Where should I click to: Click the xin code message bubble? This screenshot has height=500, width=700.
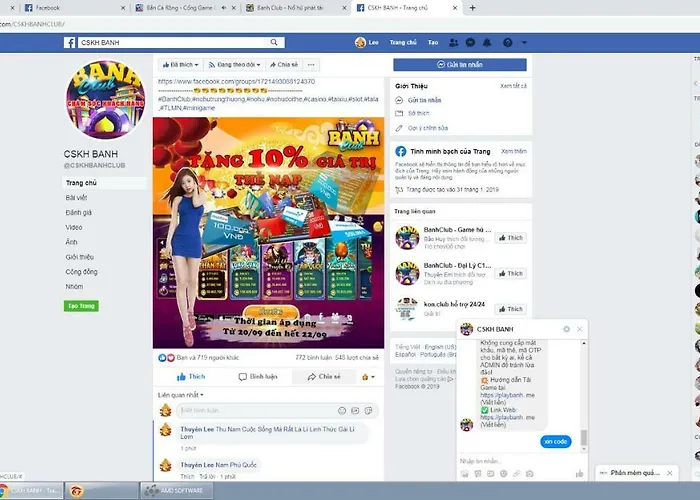556,442
